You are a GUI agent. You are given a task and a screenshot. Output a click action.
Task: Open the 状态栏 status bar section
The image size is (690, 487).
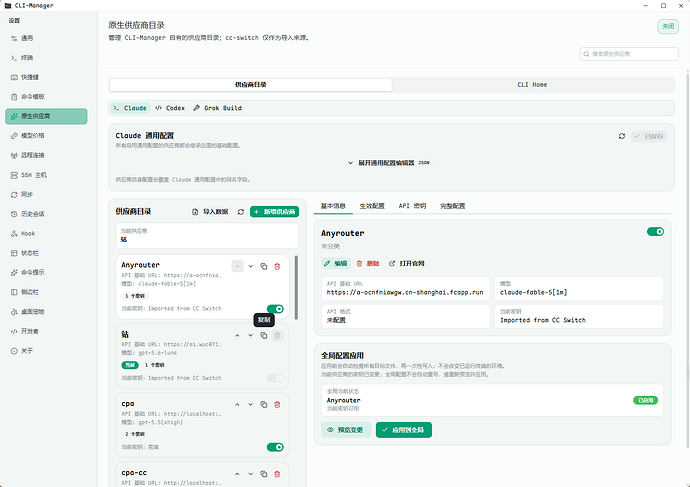coord(46,253)
